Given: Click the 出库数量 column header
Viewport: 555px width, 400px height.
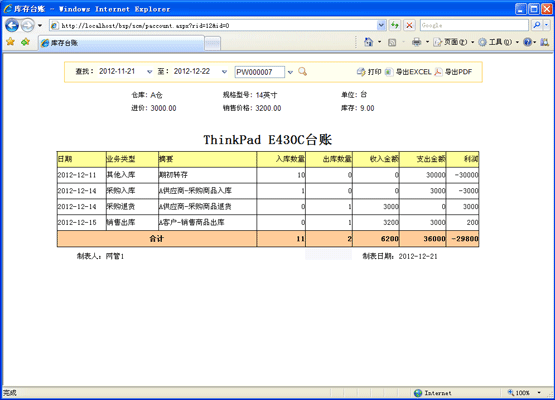Looking at the screenshot, I should tap(329, 159).
